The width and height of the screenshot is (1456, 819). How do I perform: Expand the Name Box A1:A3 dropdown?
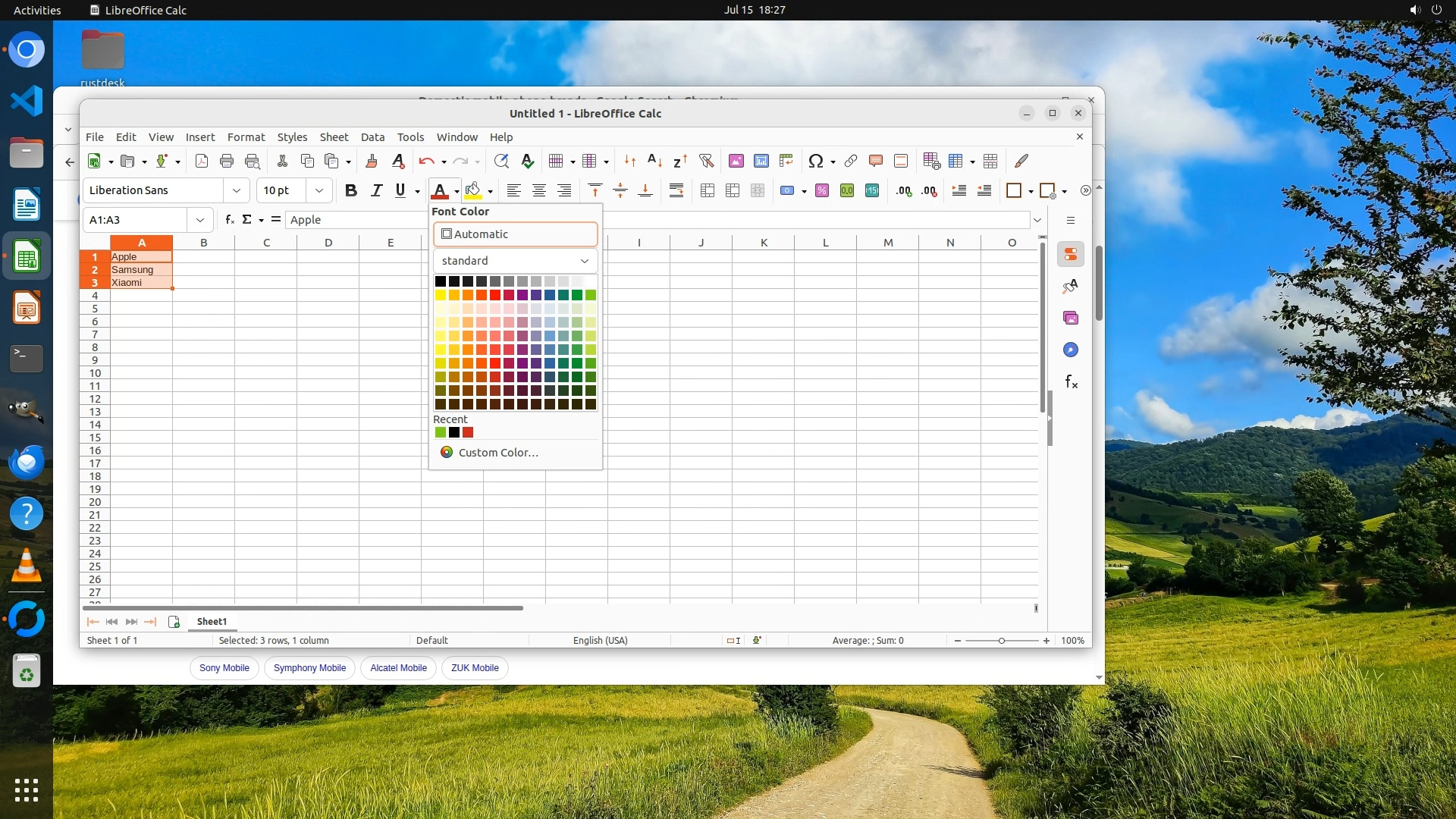tap(200, 220)
